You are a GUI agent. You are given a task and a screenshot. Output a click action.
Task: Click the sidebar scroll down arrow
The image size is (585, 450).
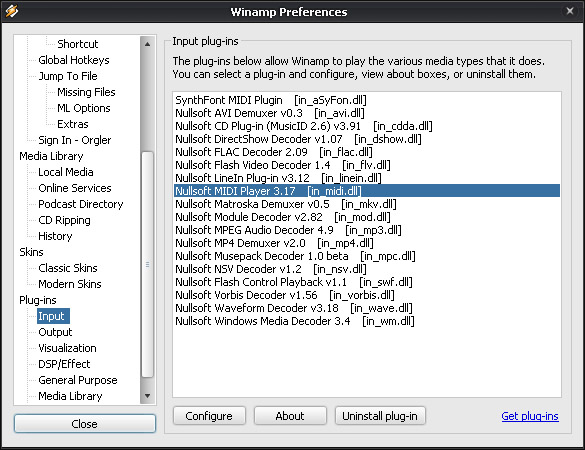click(x=147, y=396)
